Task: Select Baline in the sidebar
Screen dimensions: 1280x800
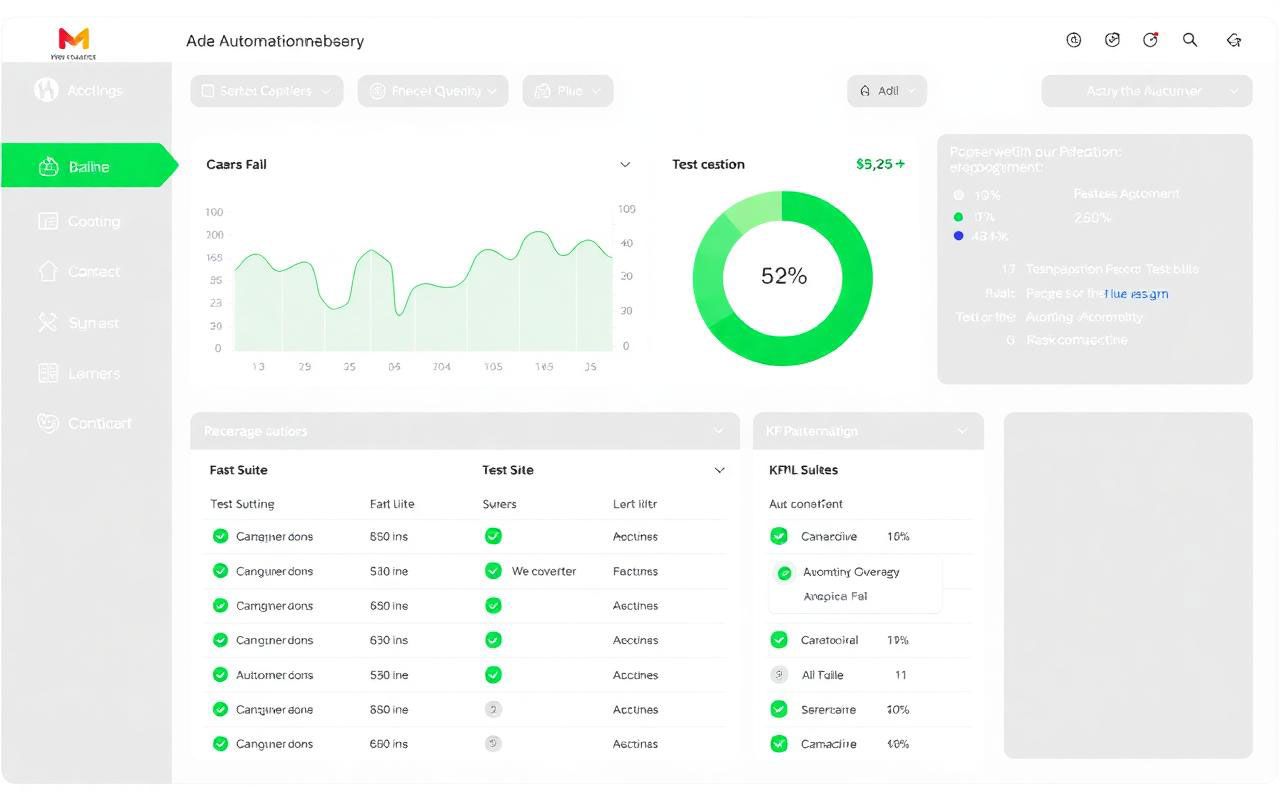Action: (x=88, y=166)
